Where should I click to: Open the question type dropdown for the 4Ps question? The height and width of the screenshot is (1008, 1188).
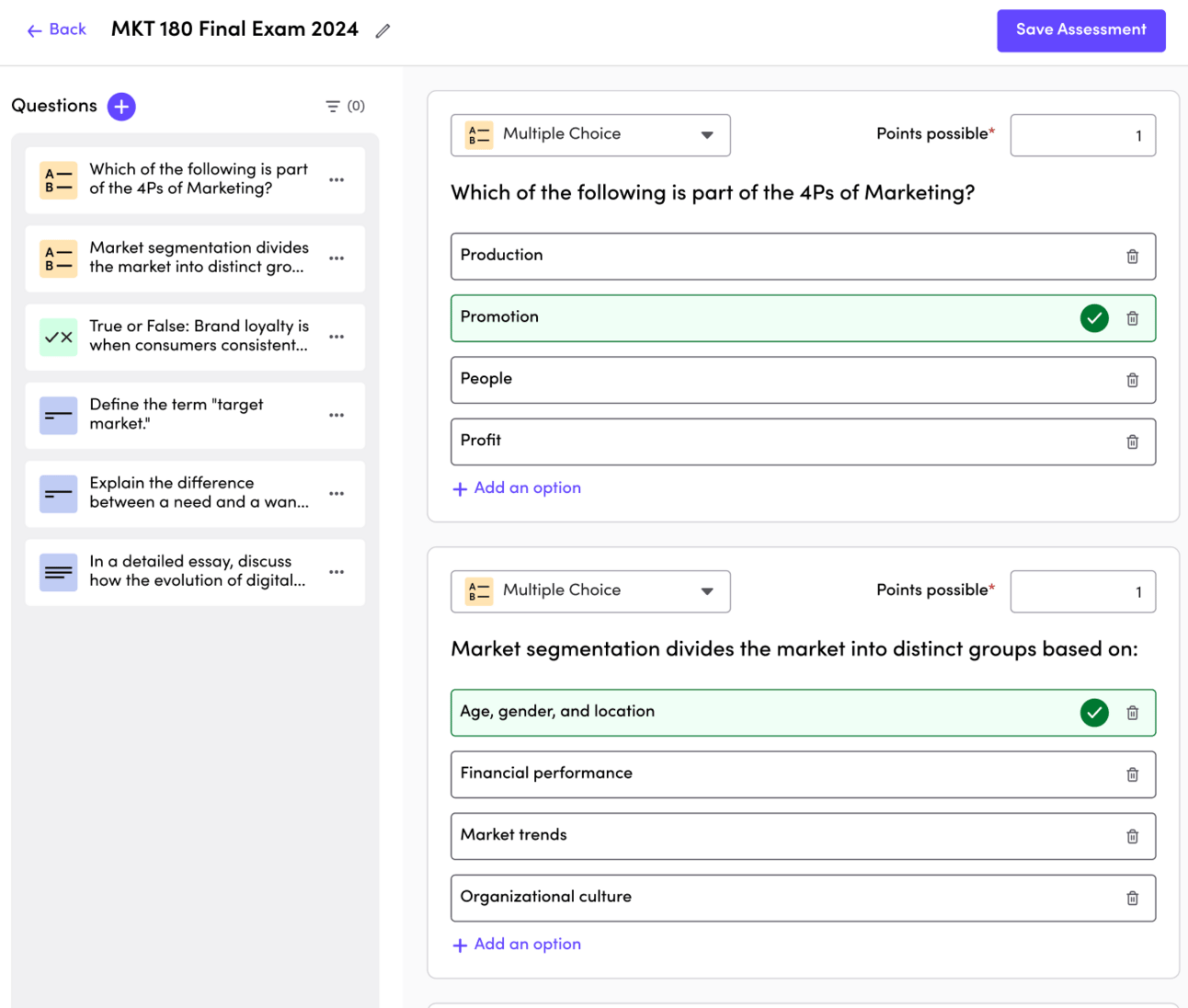590,135
